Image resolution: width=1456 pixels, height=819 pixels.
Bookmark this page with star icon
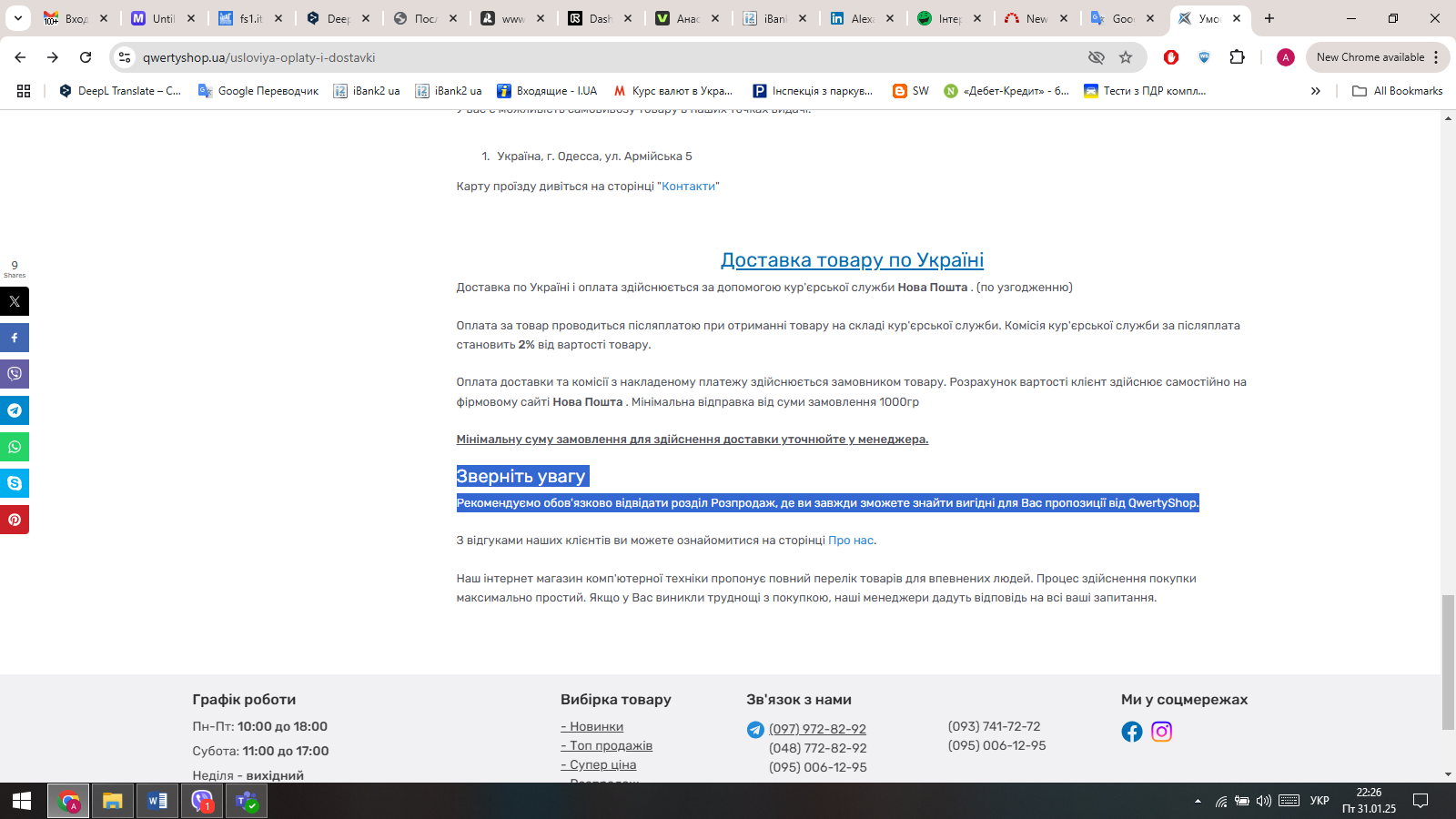[x=1126, y=57]
